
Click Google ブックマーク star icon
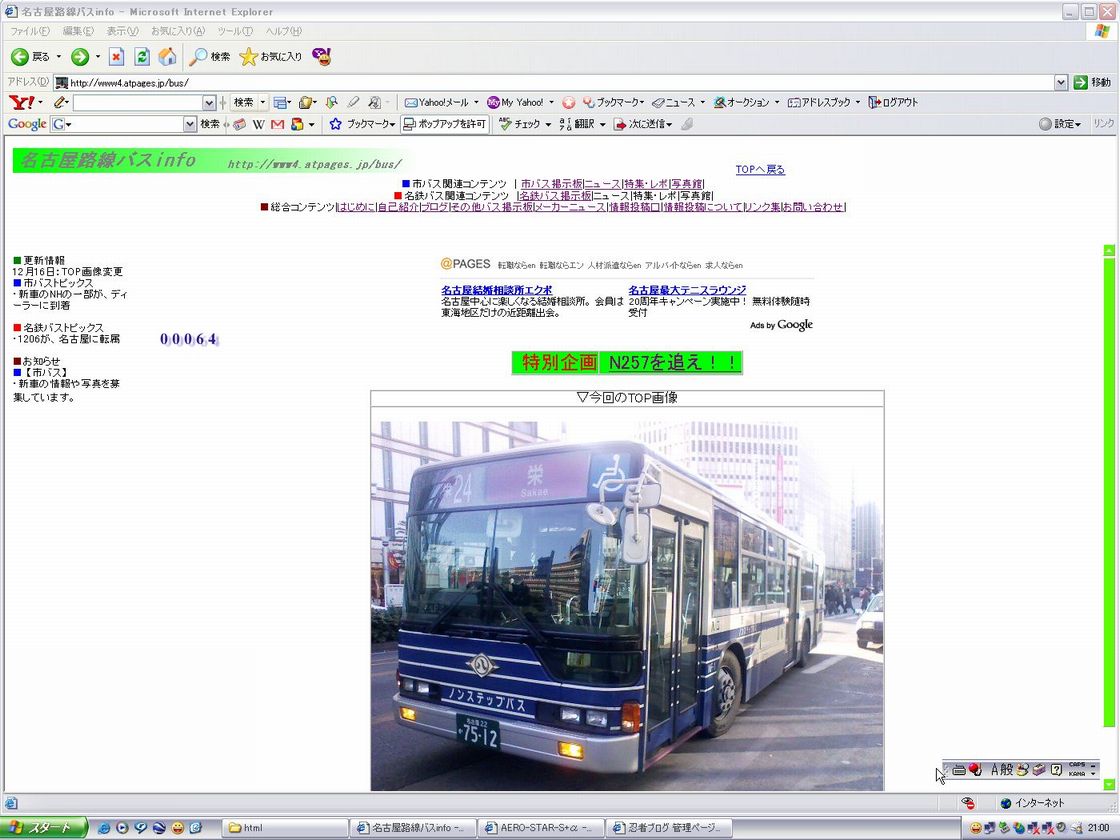336,124
